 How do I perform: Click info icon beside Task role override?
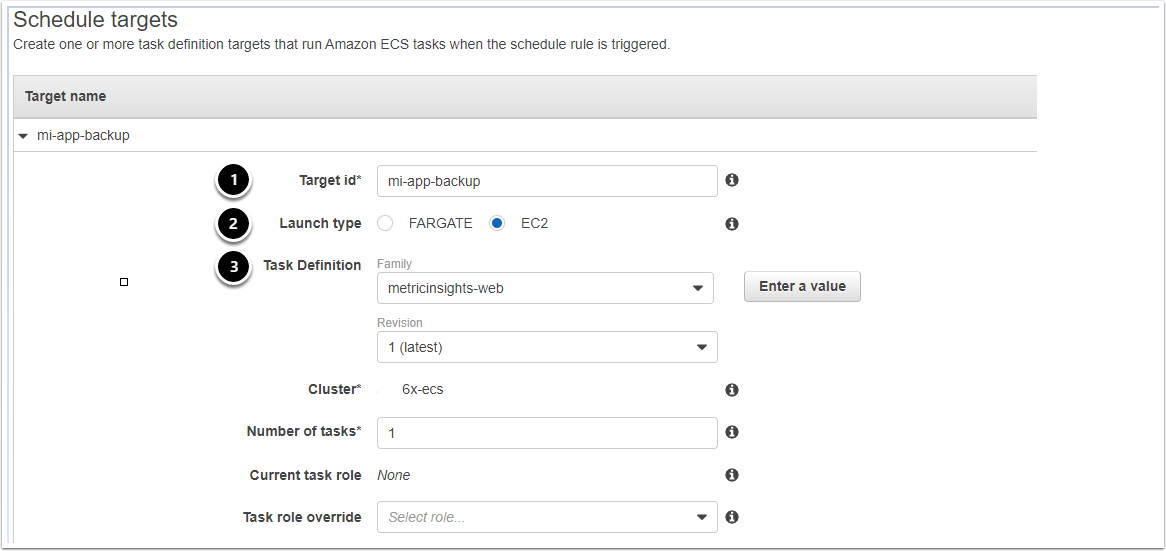coord(732,517)
